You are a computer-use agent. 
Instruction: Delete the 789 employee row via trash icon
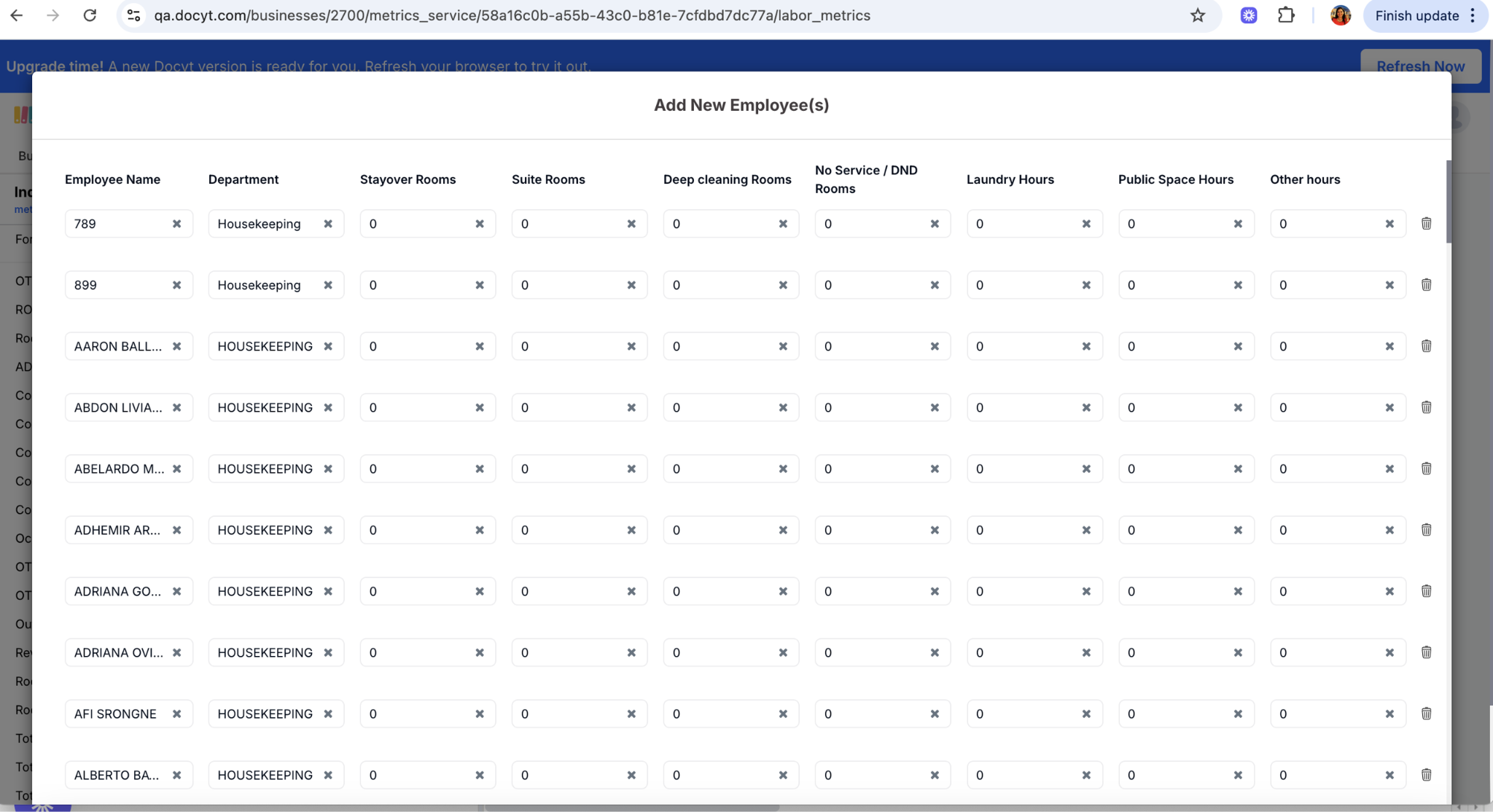1426,223
